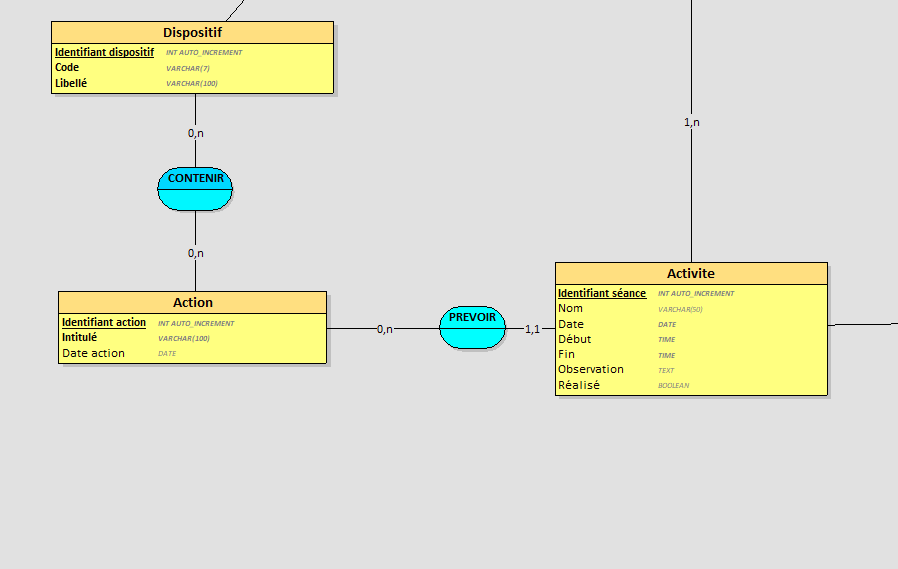The height and width of the screenshot is (569, 898).
Task: Click the Identifiant séance attribute
Action: coord(602,293)
